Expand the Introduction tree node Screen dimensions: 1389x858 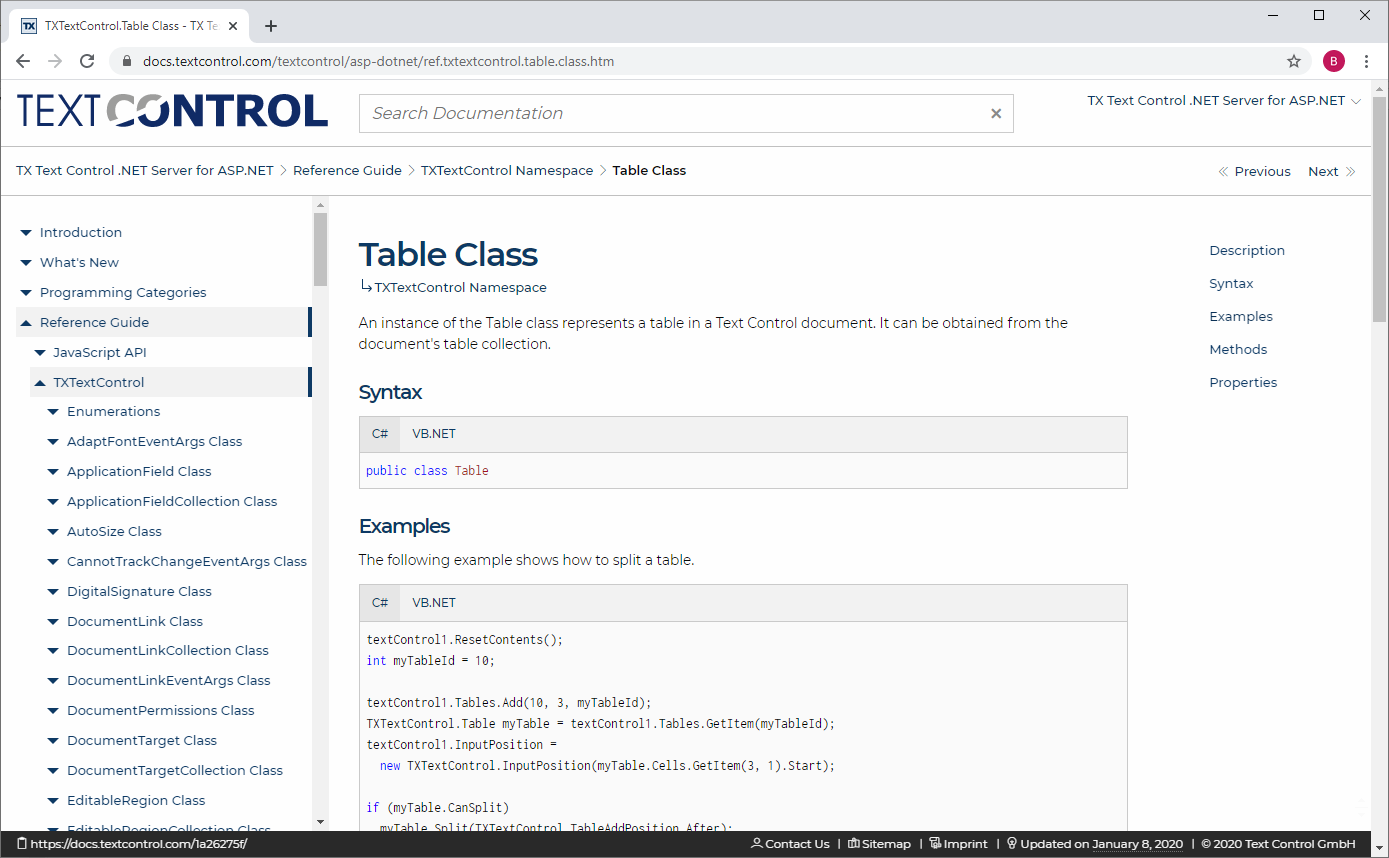point(26,233)
